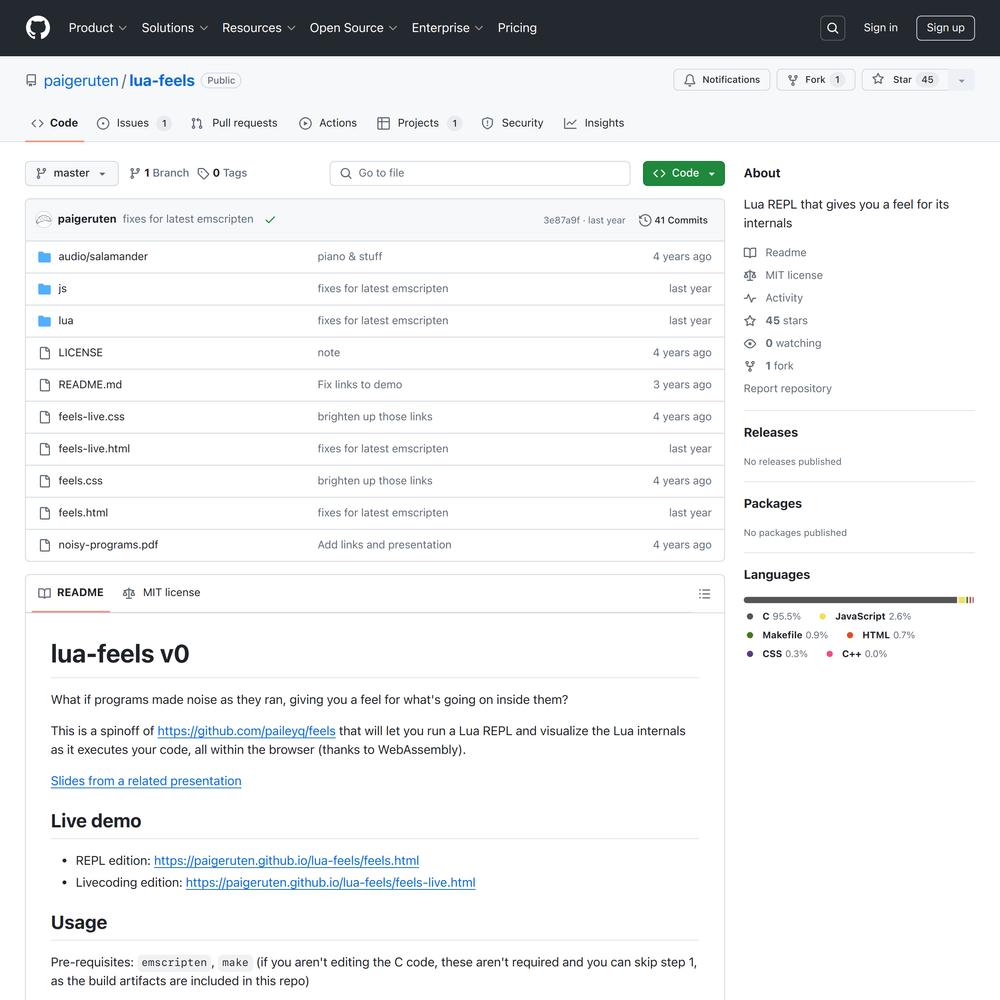Open the 3e87a9f commit hash link

pyautogui.click(x=561, y=220)
